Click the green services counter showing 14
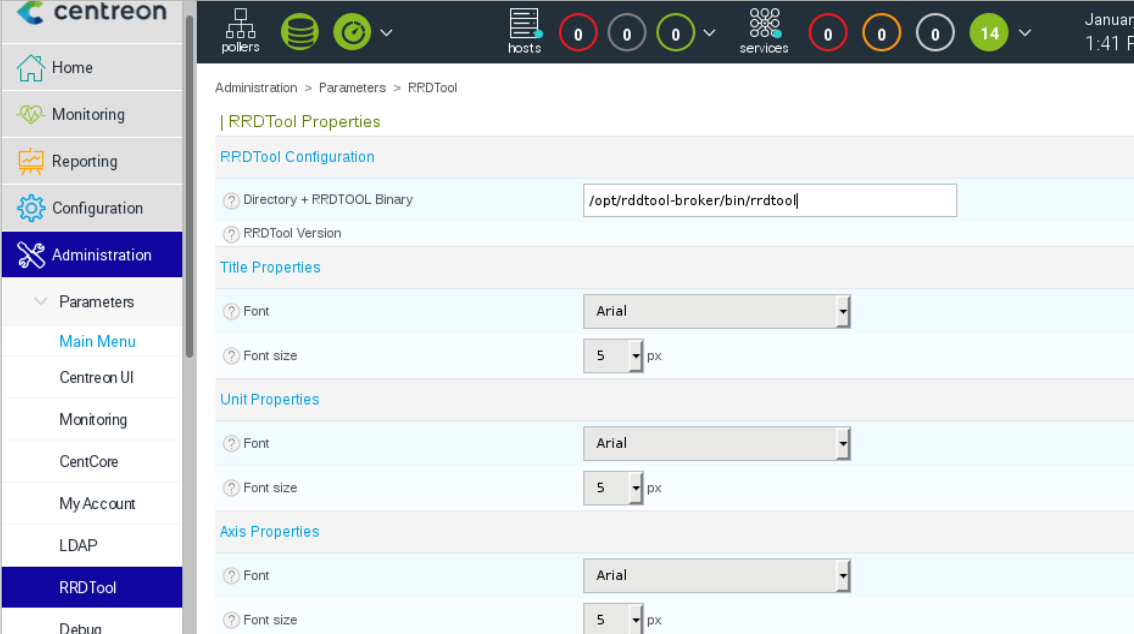The height and width of the screenshot is (634, 1134). (989, 34)
